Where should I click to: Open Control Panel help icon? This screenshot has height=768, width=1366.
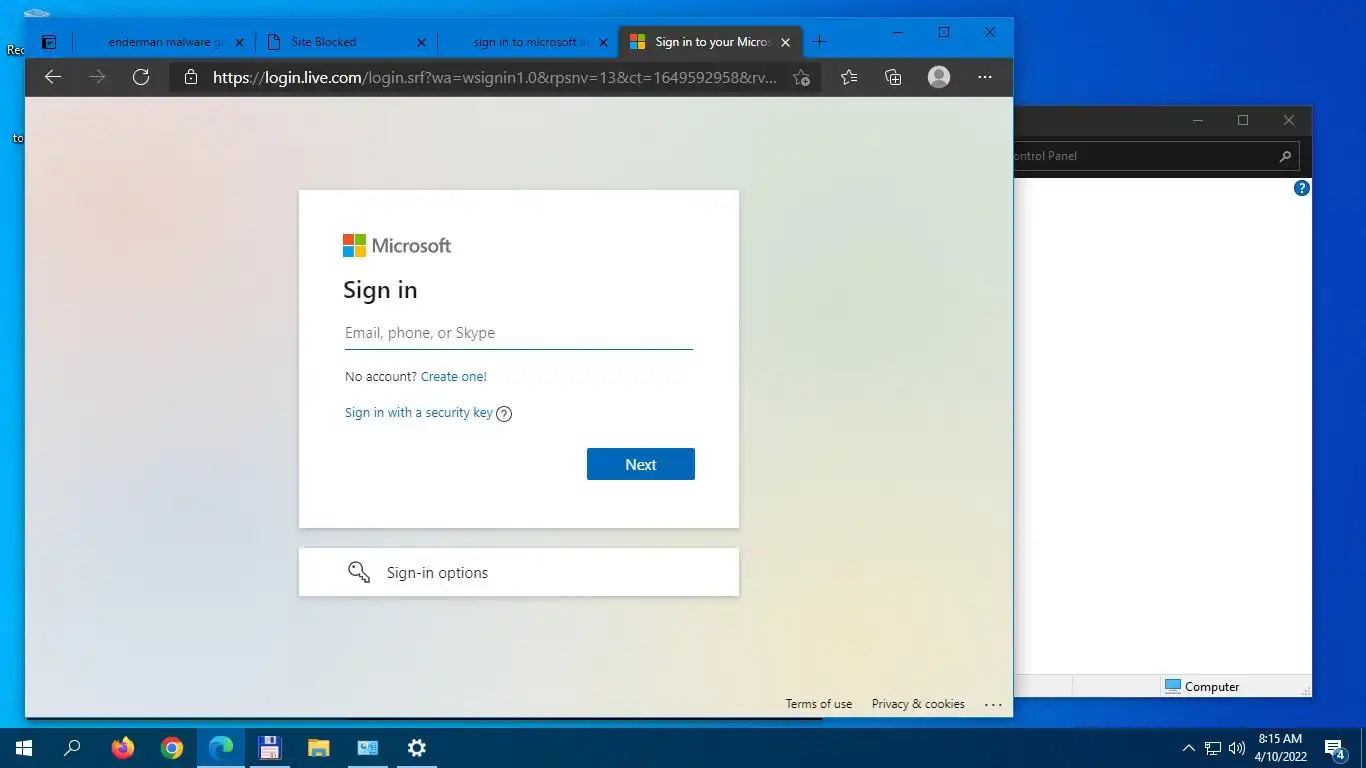point(1302,188)
